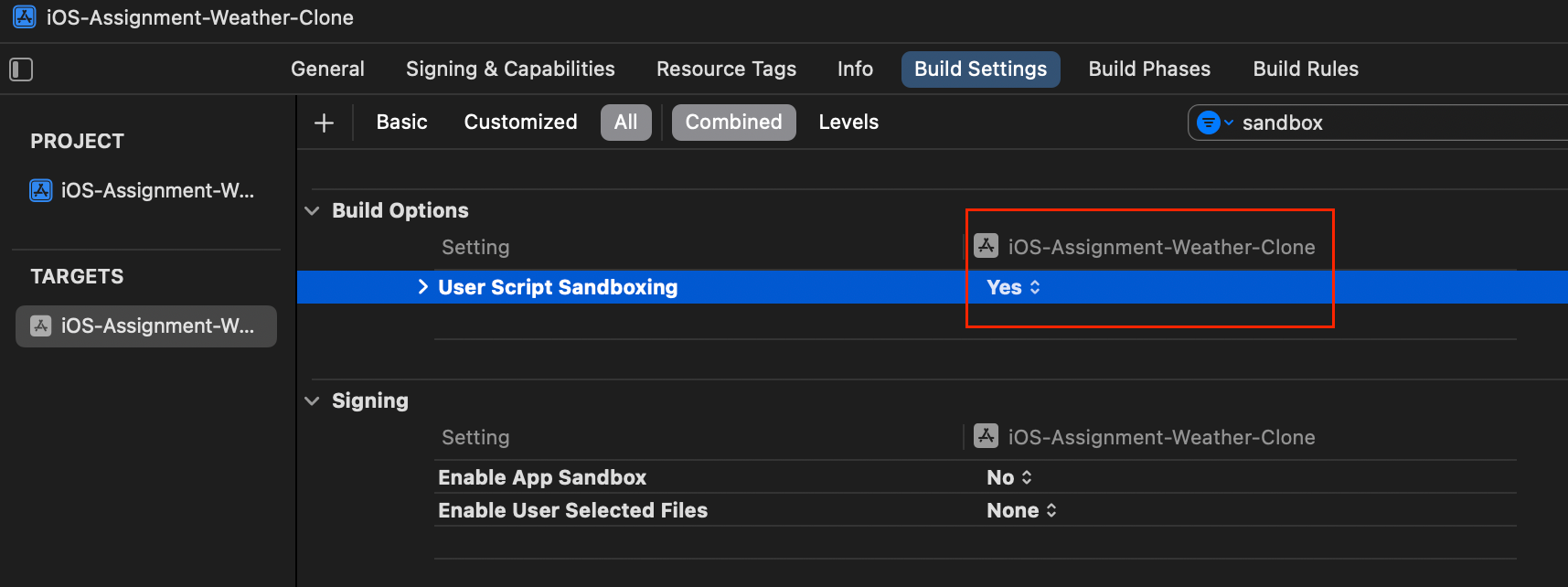Open Signing & Capabilities tab
The height and width of the screenshot is (587, 1568).
point(510,69)
